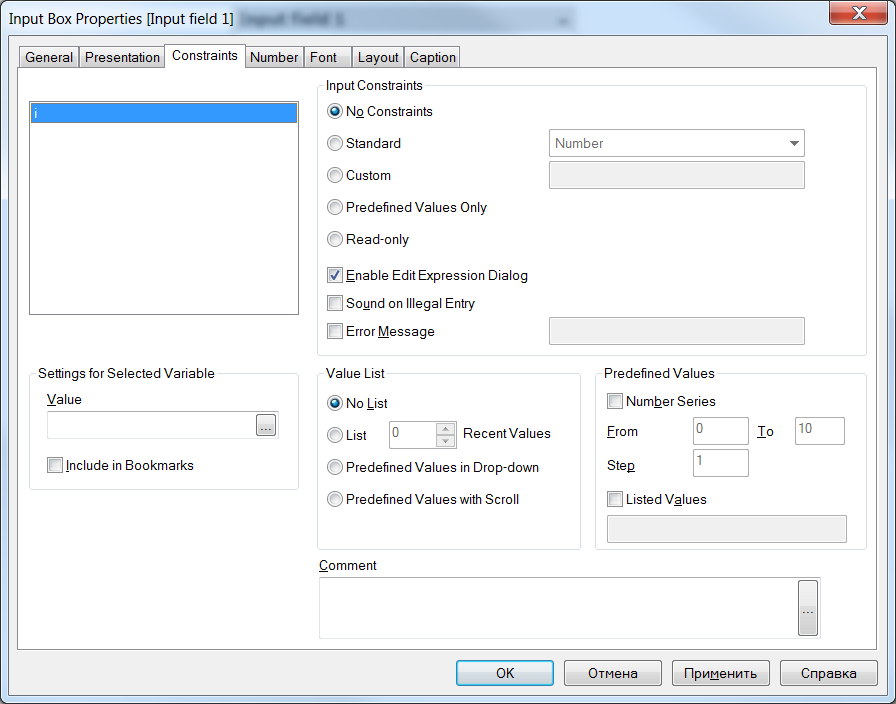Viewport: 896px width, 704px height.
Task: Click the Value ellipsis browse button
Action: click(x=265, y=426)
